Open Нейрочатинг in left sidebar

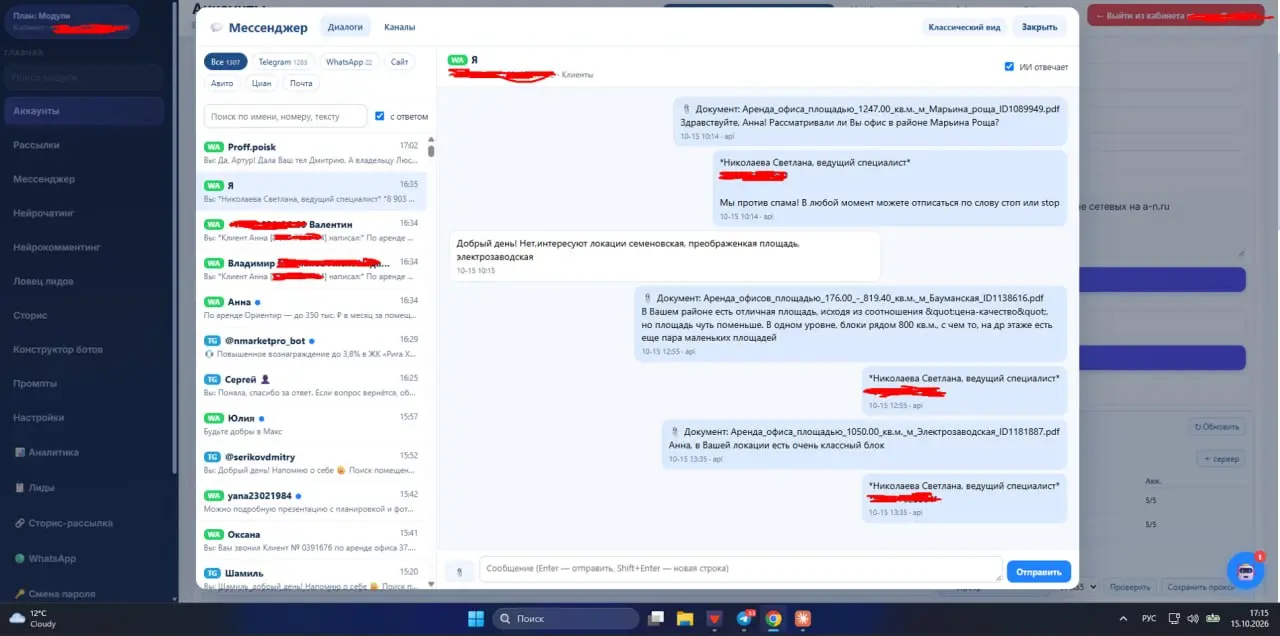pyautogui.click(x=84, y=213)
